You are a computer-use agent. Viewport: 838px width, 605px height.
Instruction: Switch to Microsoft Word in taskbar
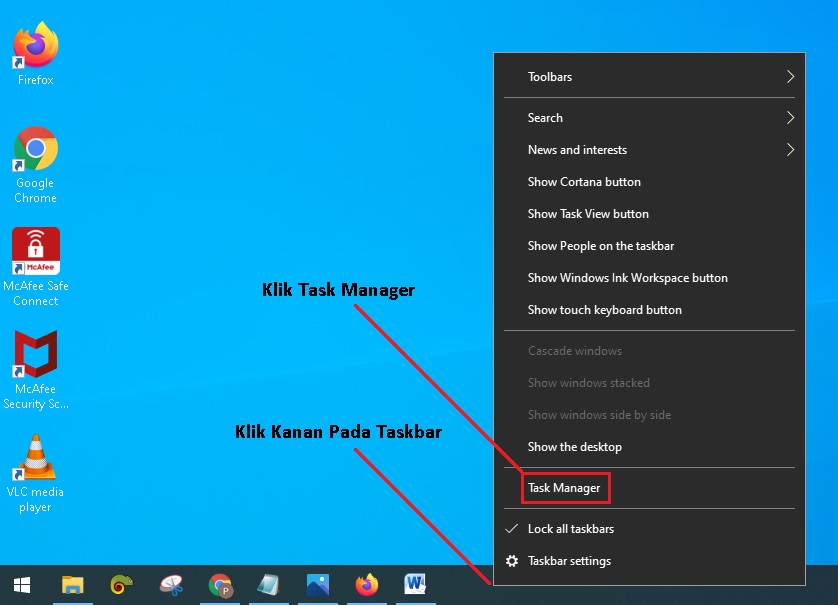pos(416,585)
